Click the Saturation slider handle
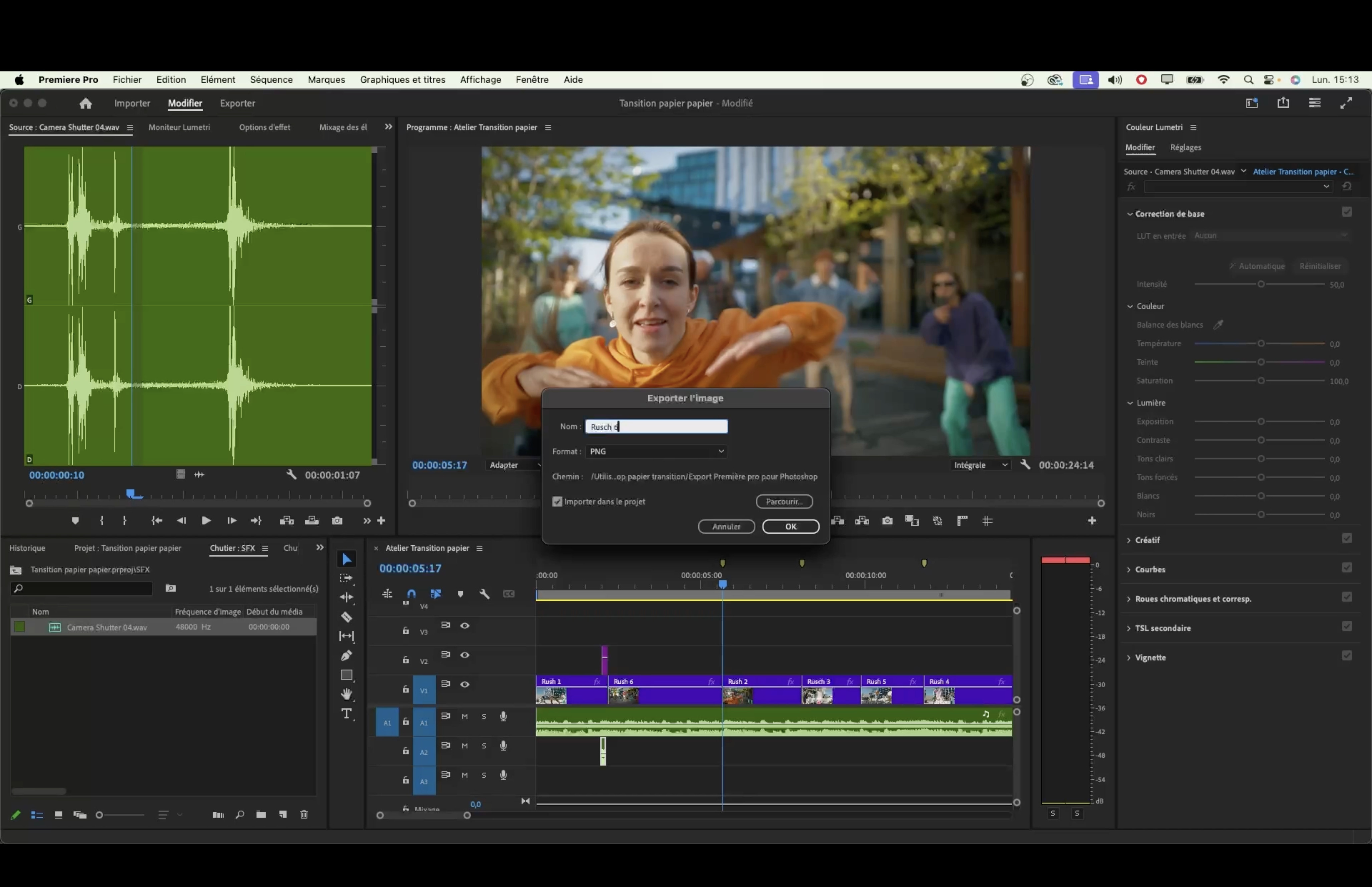The height and width of the screenshot is (887, 1372). pos(1261,381)
